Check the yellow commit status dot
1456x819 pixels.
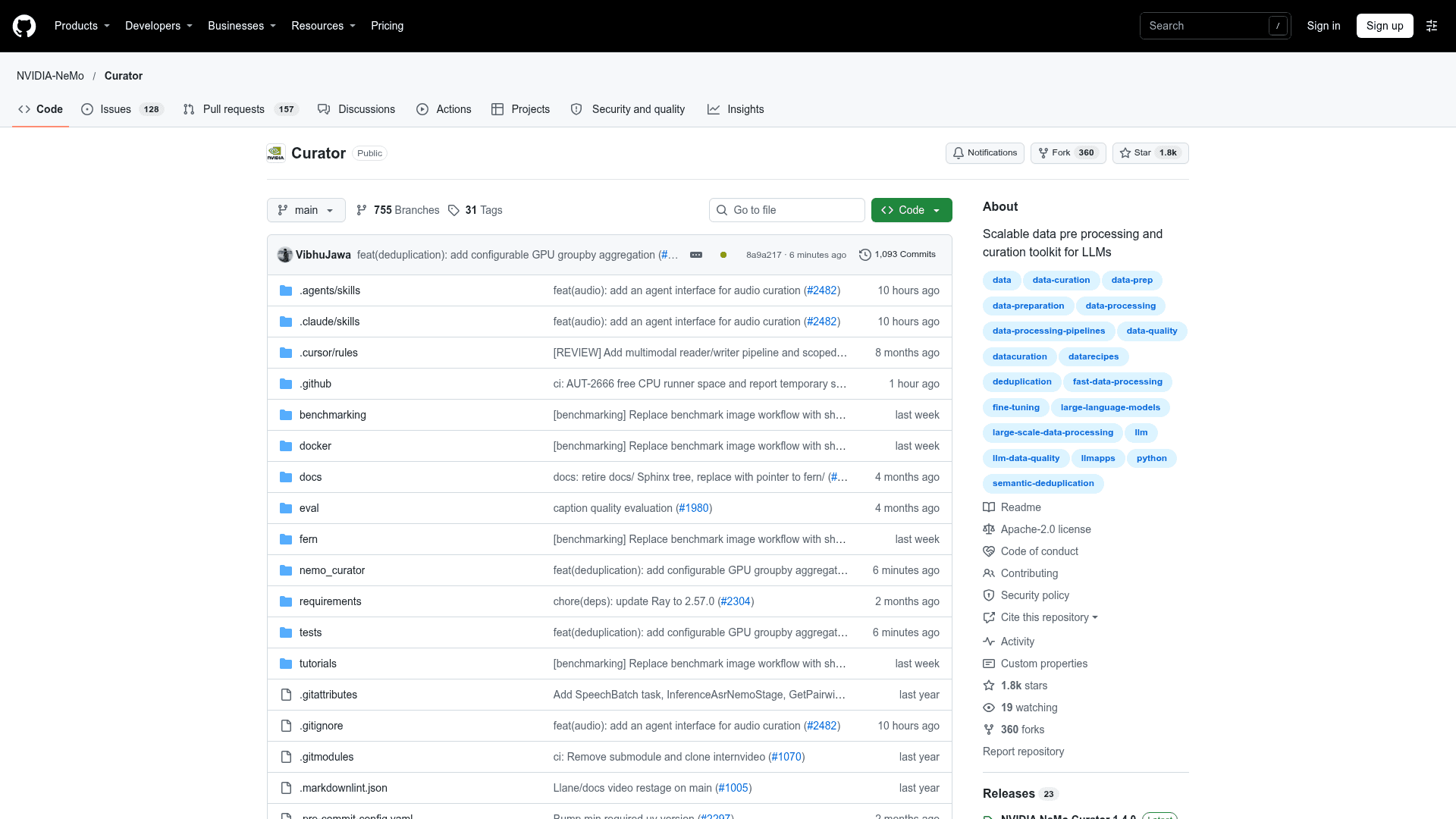point(723,255)
